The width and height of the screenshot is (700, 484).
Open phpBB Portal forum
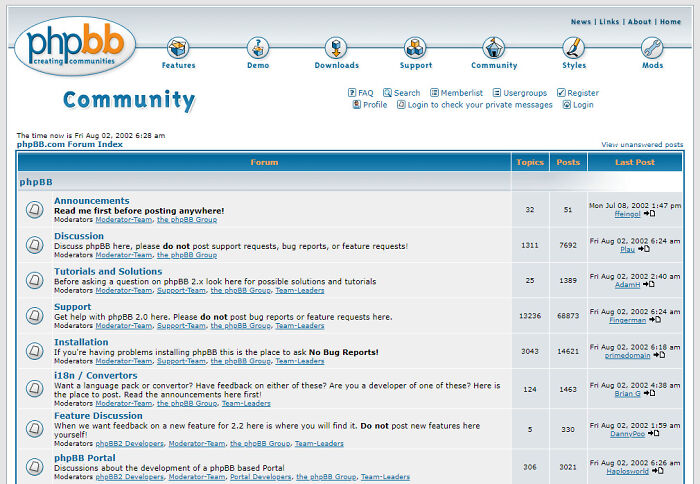pyautogui.click(x=85, y=458)
